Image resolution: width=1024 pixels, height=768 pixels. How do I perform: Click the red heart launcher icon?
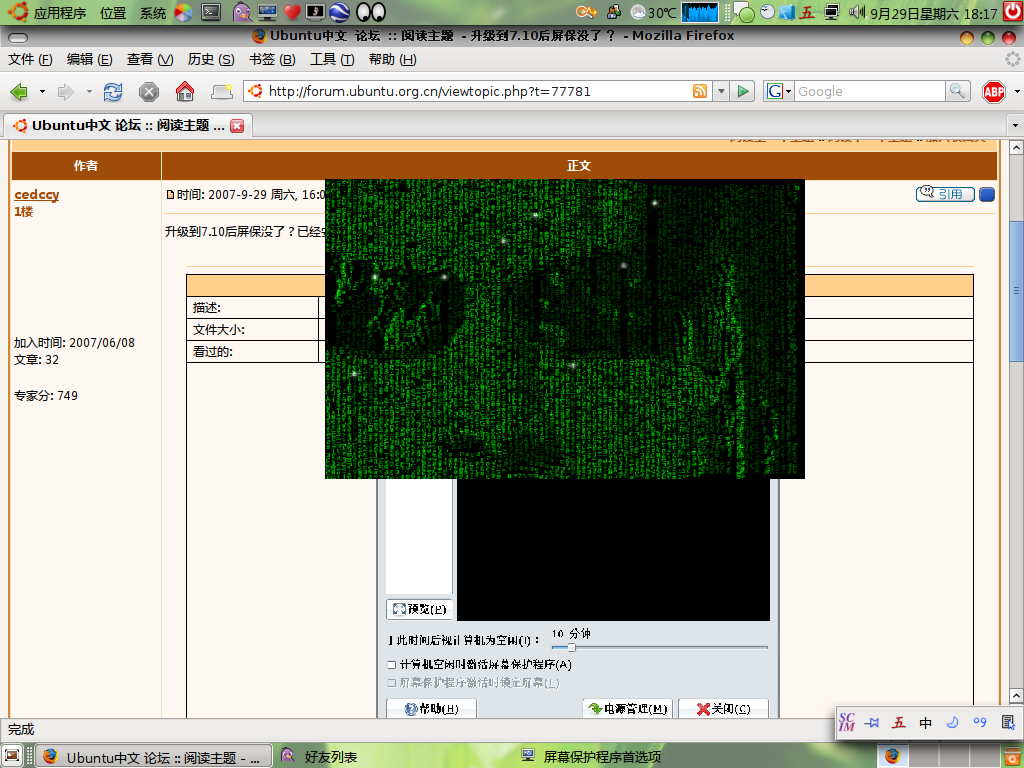click(292, 12)
